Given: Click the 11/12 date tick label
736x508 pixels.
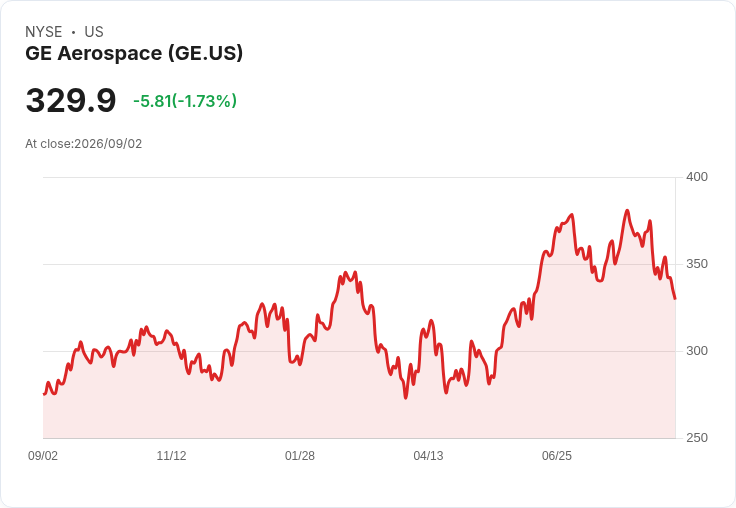Looking at the screenshot, I should tap(171, 456).
